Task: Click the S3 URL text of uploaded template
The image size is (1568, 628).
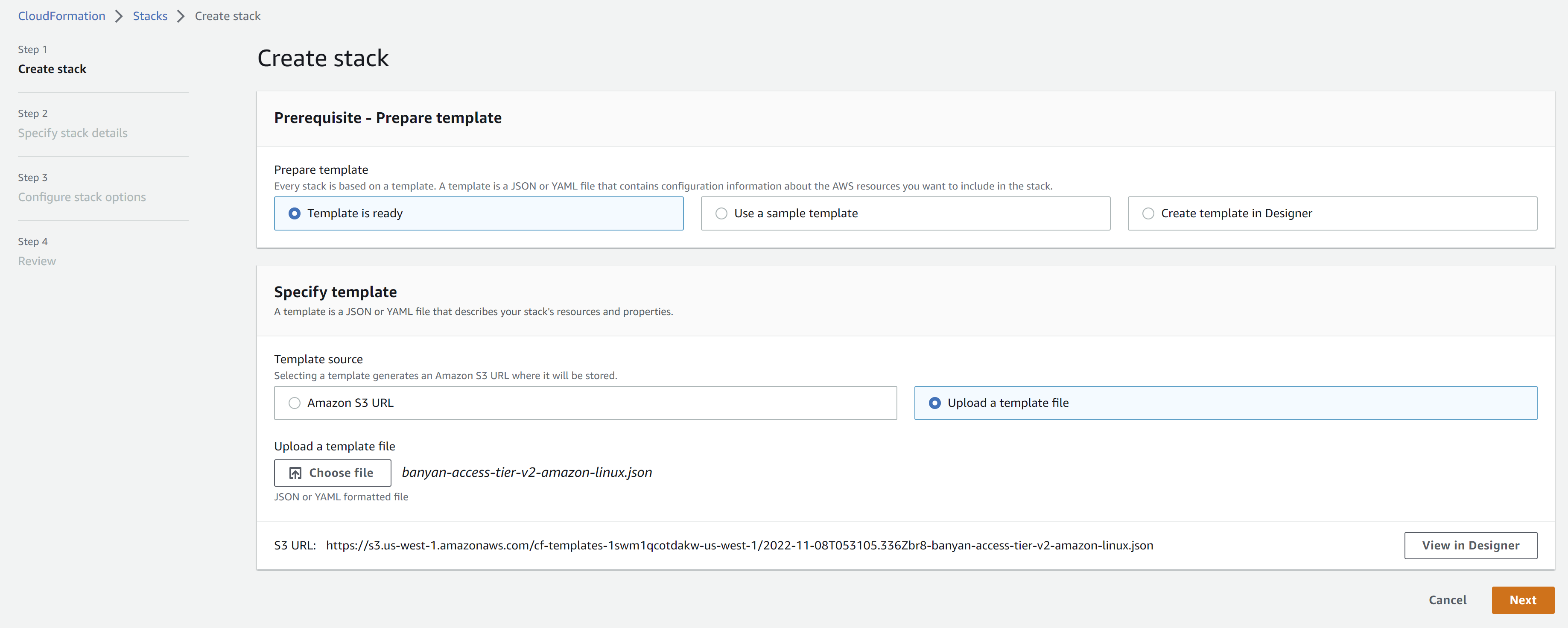Action: coord(739,545)
